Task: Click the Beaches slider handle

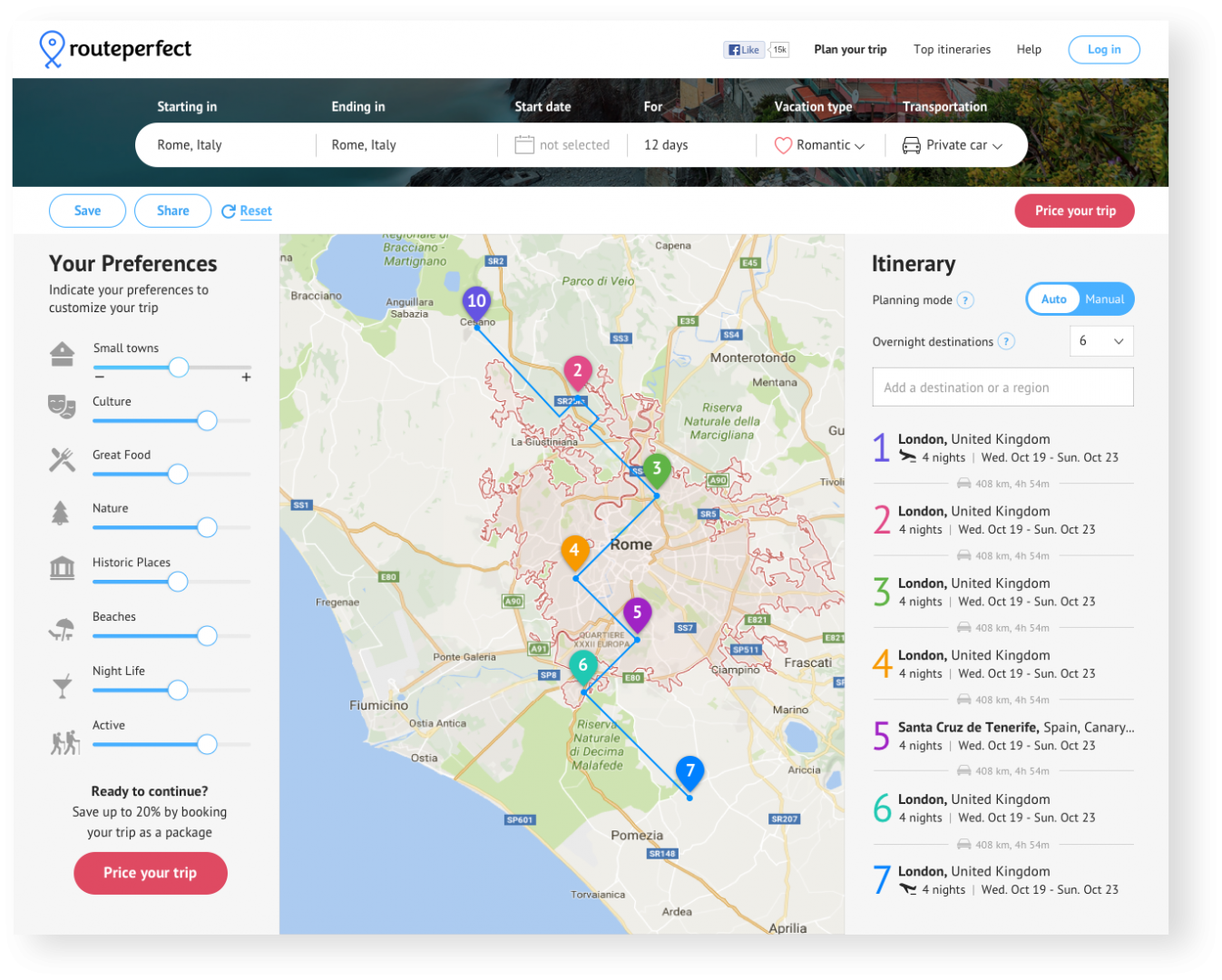Action: coord(207,636)
